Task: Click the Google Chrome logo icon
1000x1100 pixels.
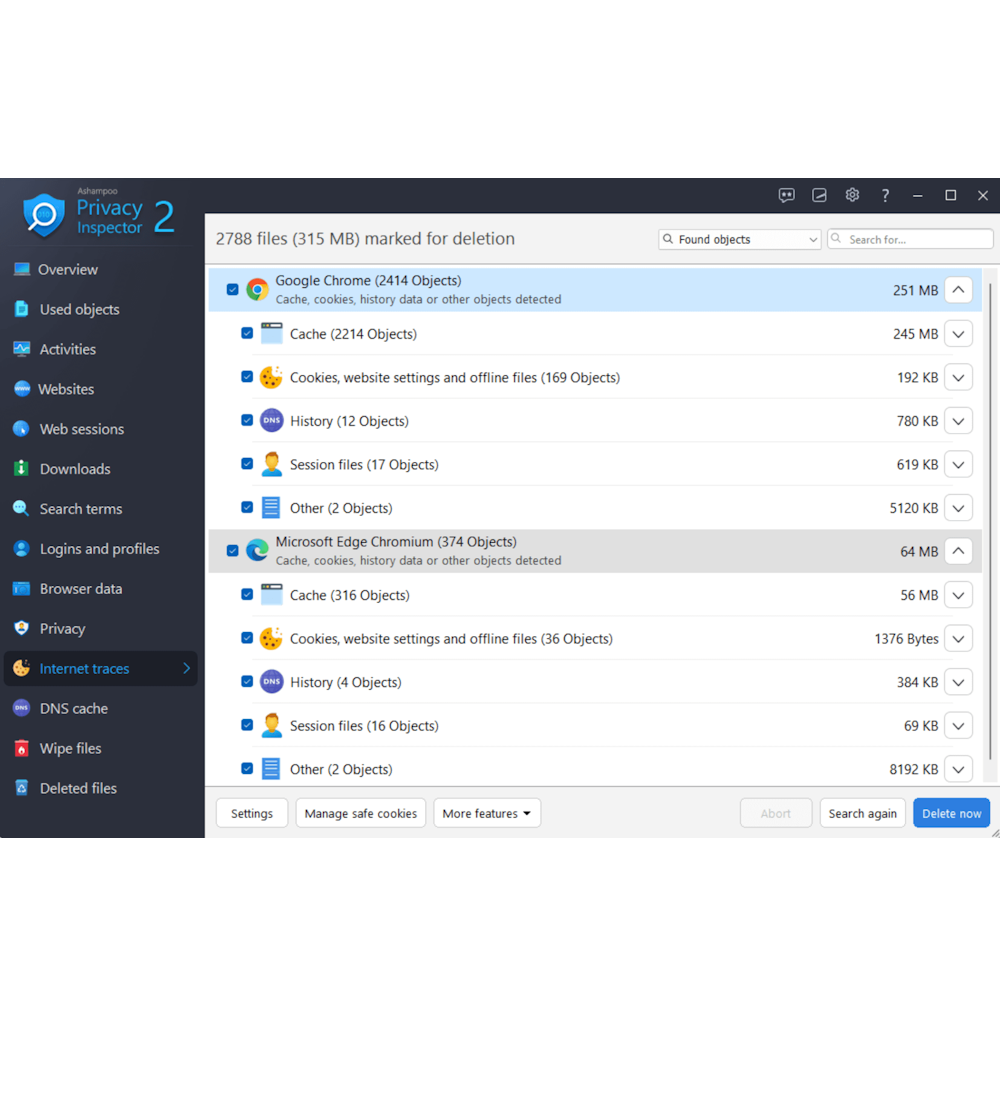Action: pos(257,290)
